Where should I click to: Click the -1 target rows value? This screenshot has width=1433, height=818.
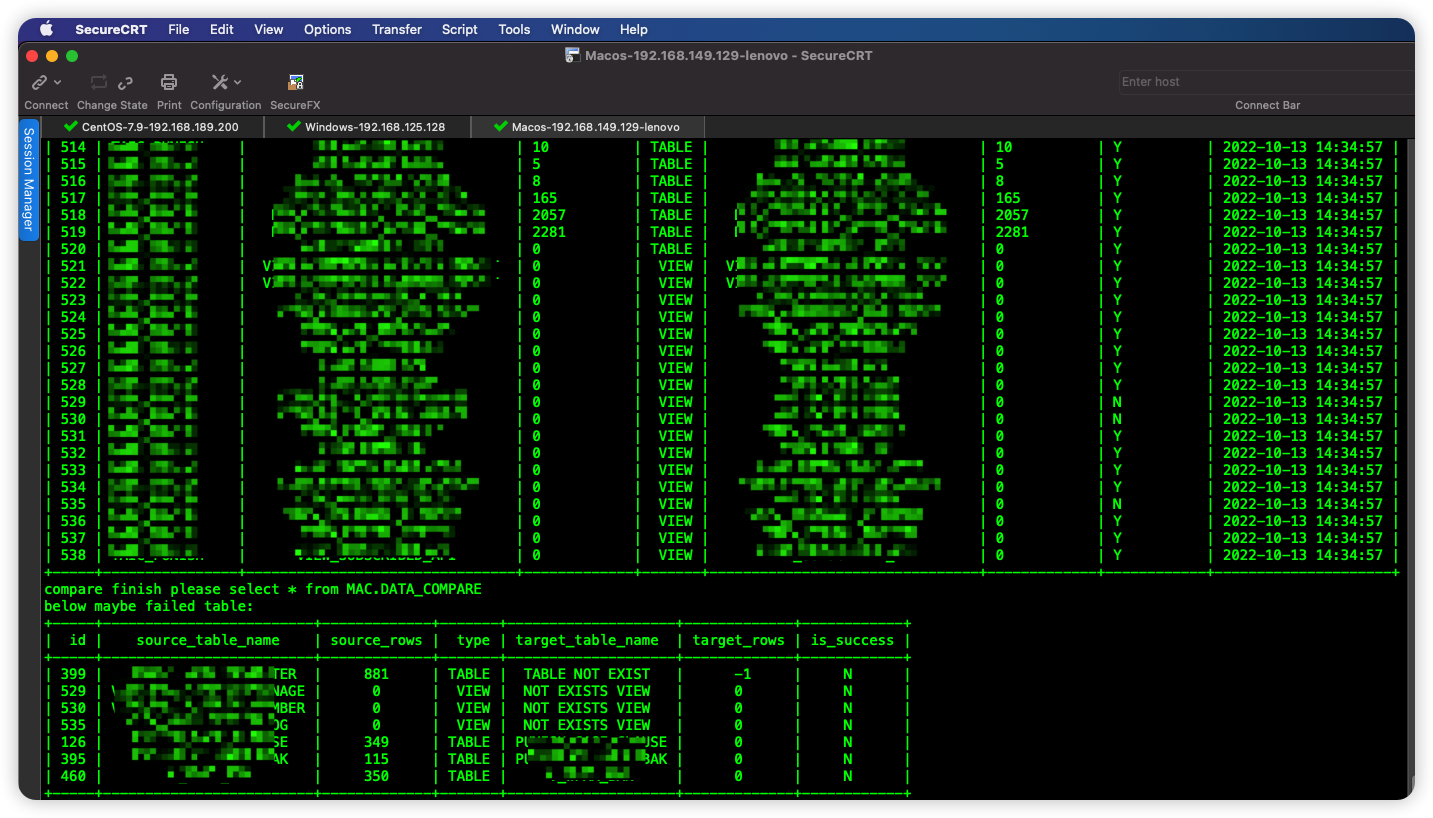[742, 674]
